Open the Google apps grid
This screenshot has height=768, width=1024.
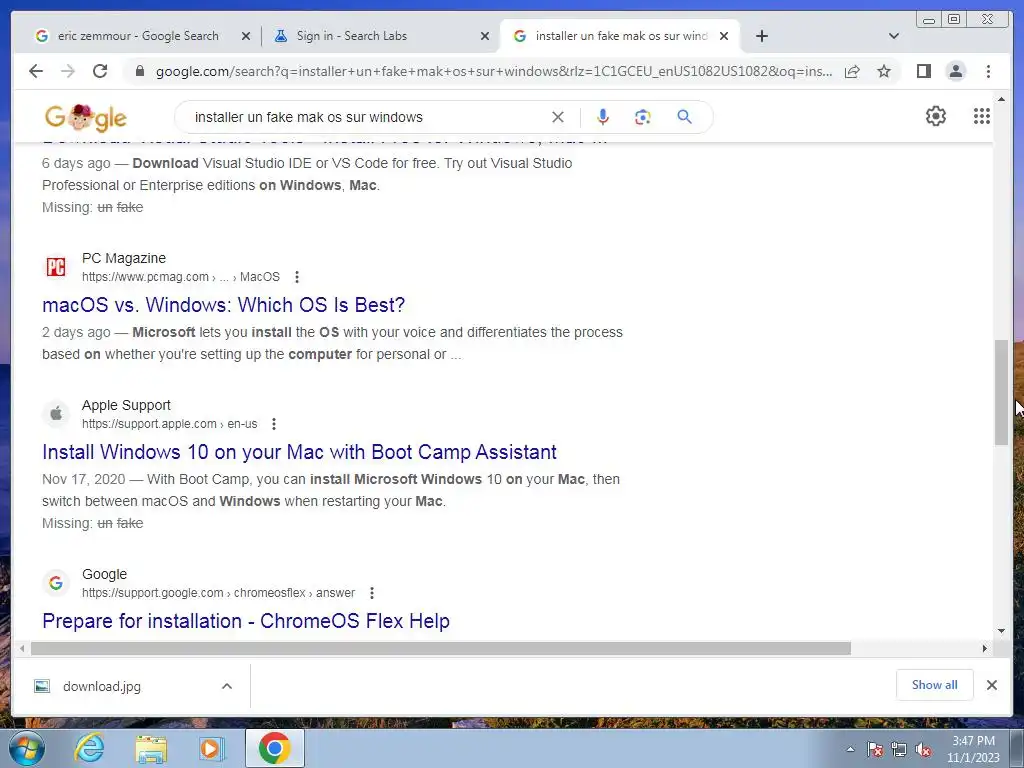click(x=982, y=116)
